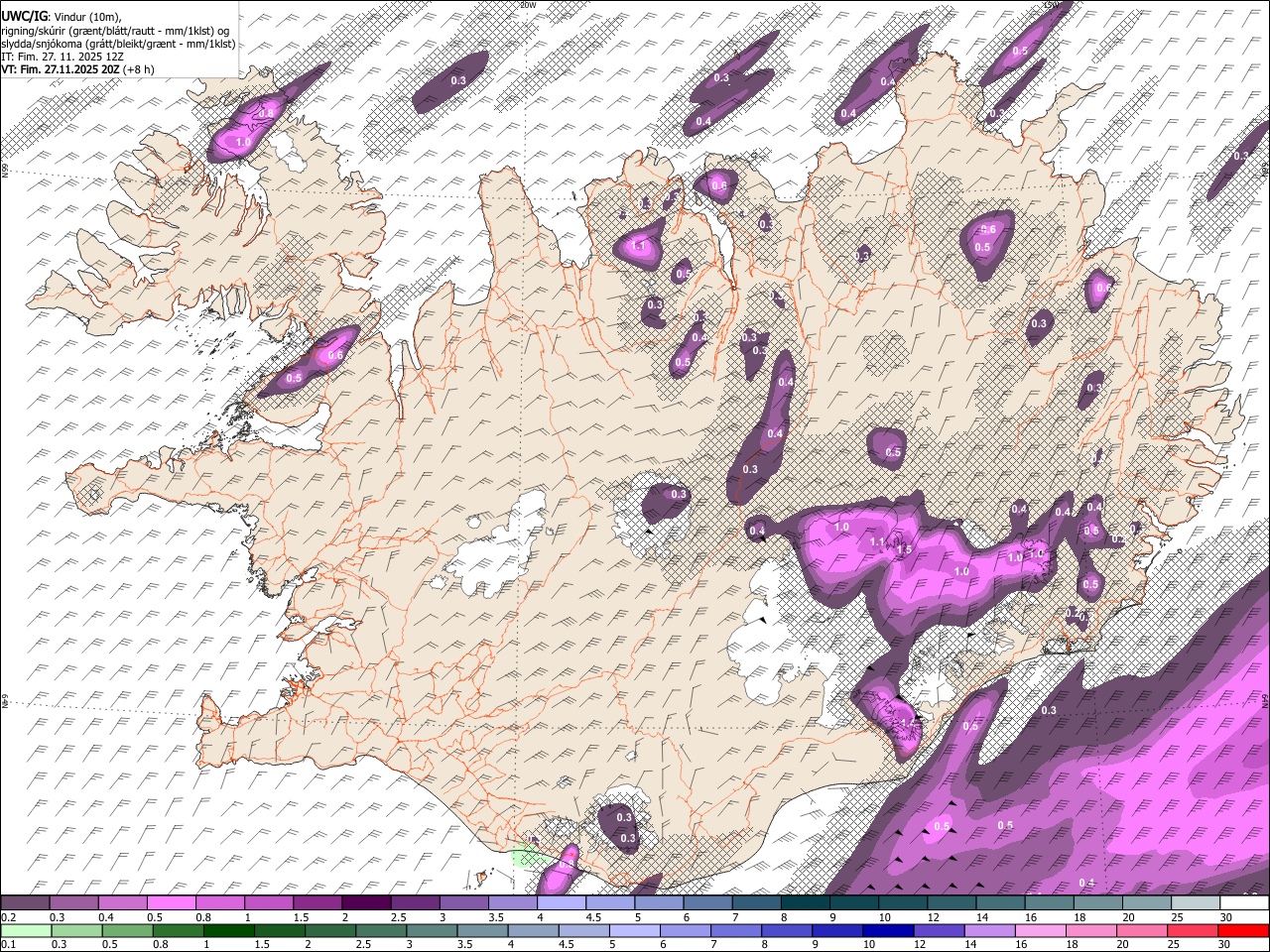This screenshot has width=1270, height=952.
Task: Pick the upper-row legend swatch labeled 12
Action: tap(952, 903)
